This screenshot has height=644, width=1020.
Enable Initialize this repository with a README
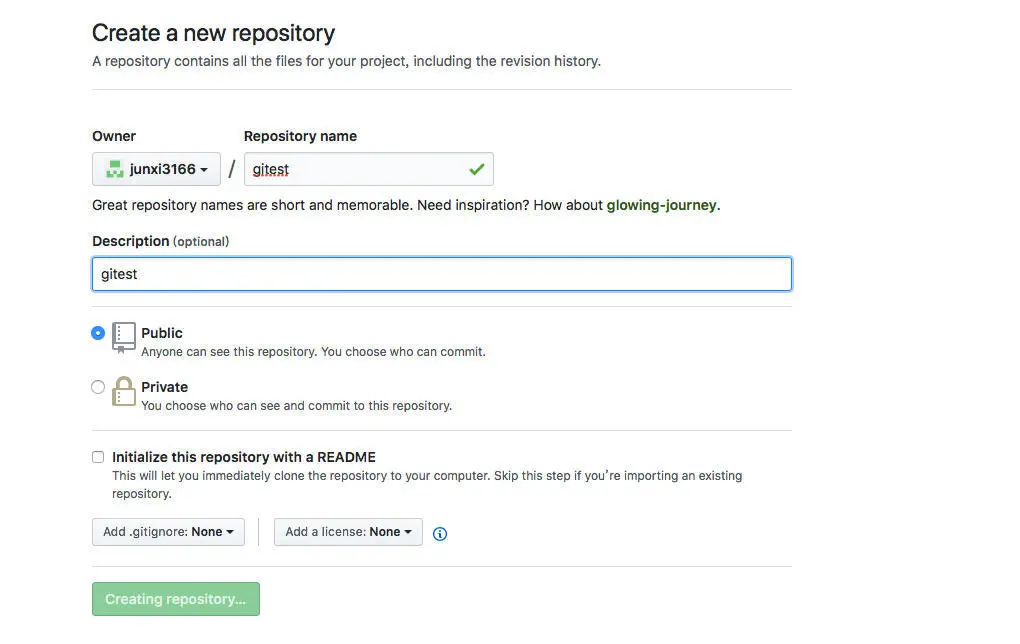click(98, 457)
